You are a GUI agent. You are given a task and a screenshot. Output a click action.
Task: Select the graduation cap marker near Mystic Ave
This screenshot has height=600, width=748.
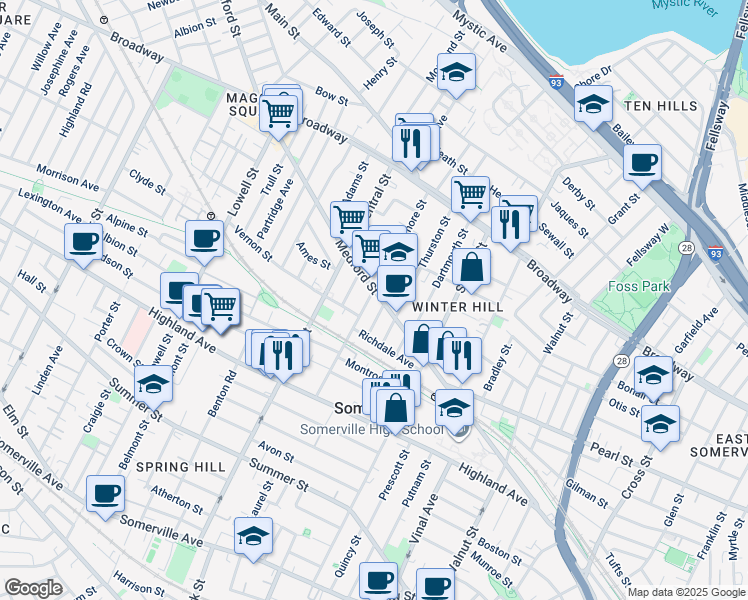coord(456,73)
